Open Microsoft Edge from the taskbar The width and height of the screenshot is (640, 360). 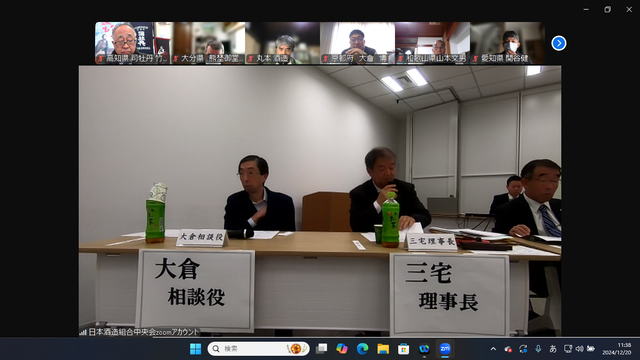tap(362, 349)
